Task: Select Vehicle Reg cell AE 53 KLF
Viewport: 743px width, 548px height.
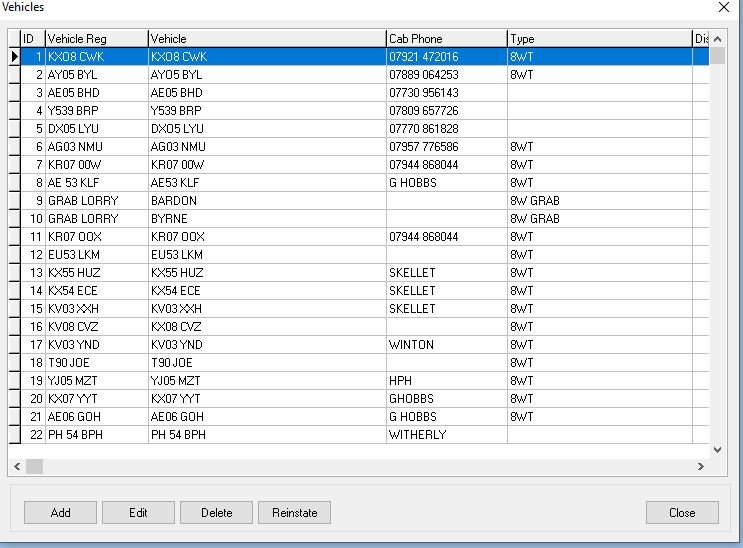Action: (x=97, y=183)
